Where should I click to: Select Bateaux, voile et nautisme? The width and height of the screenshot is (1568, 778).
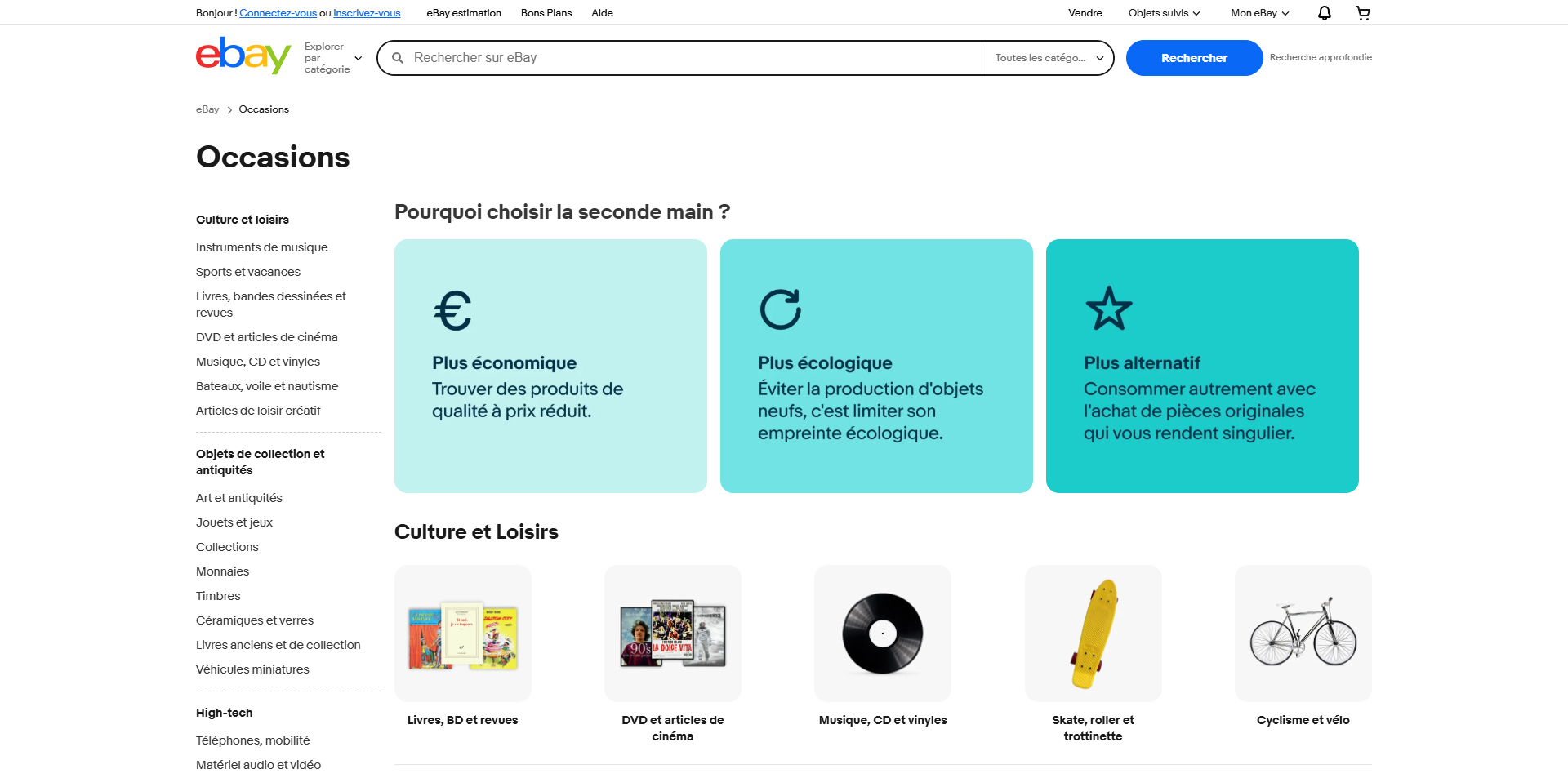[x=267, y=386]
